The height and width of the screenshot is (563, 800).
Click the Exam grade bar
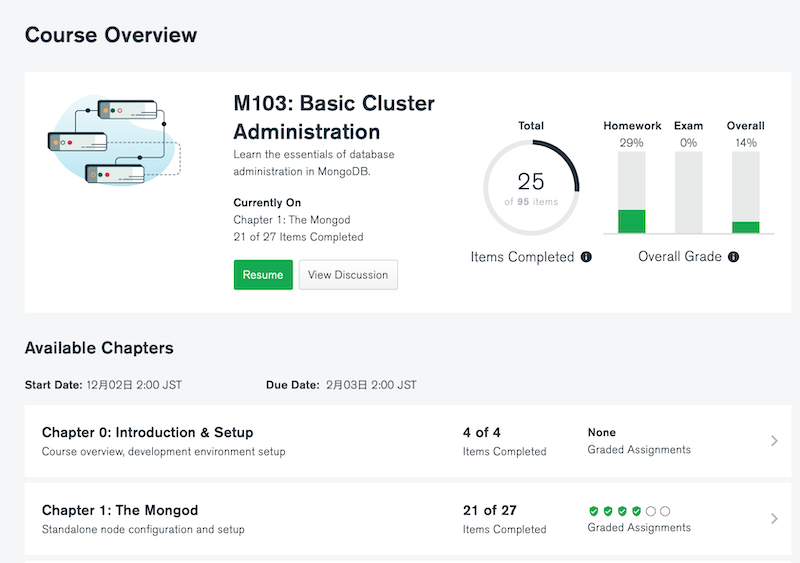pyautogui.click(x=688, y=192)
